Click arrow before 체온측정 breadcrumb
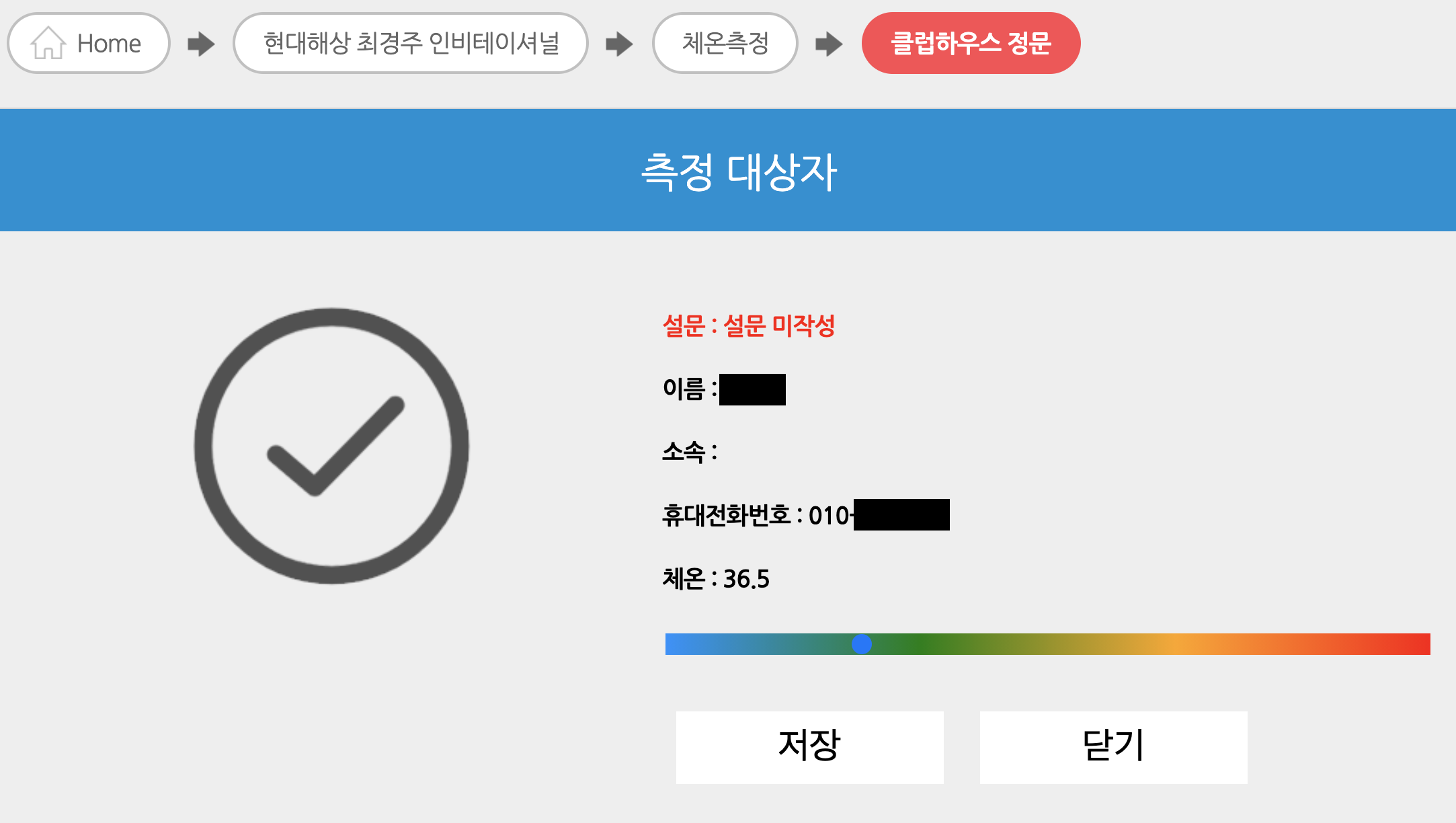 pyautogui.click(x=619, y=44)
